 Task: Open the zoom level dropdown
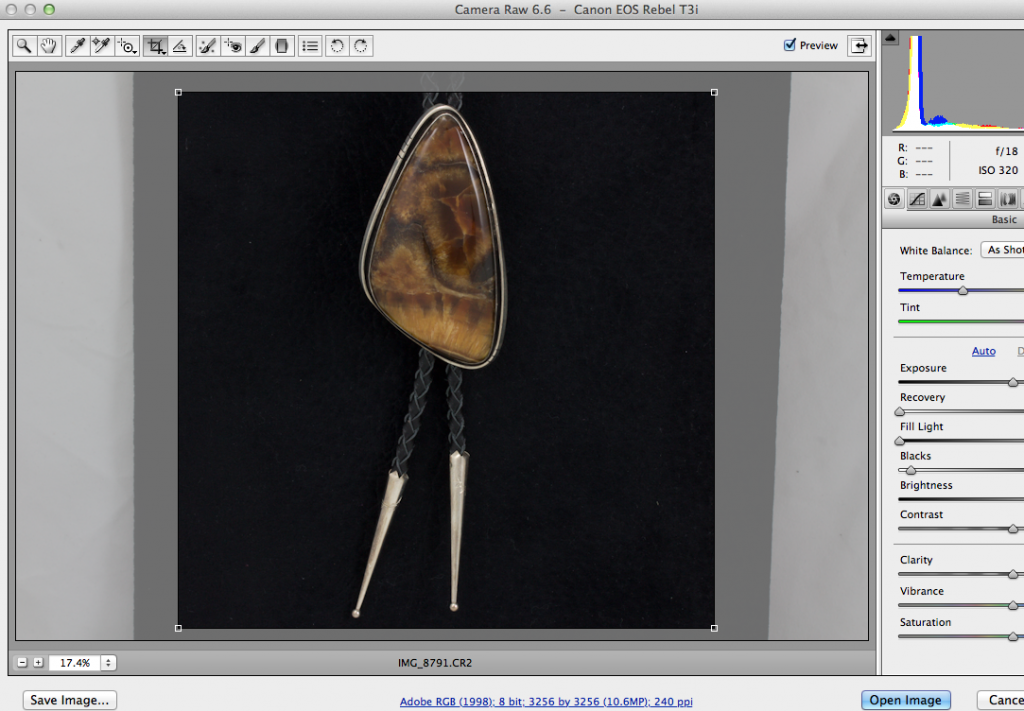coord(106,661)
